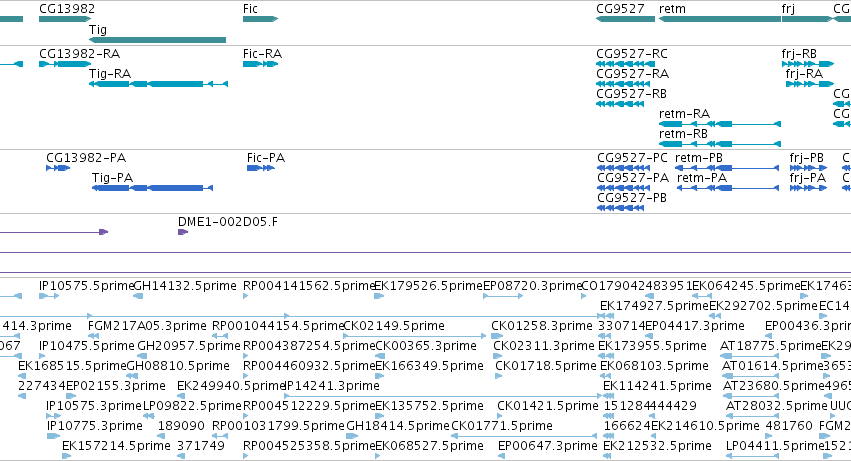Click the retm-PB protein glyph

click(x=727, y=168)
